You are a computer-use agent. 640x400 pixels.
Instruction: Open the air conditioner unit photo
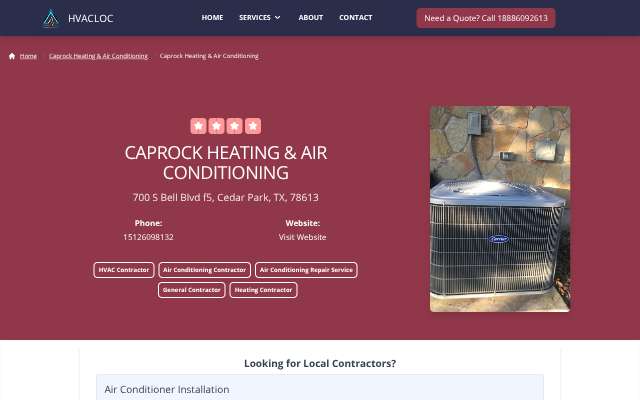tap(500, 209)
